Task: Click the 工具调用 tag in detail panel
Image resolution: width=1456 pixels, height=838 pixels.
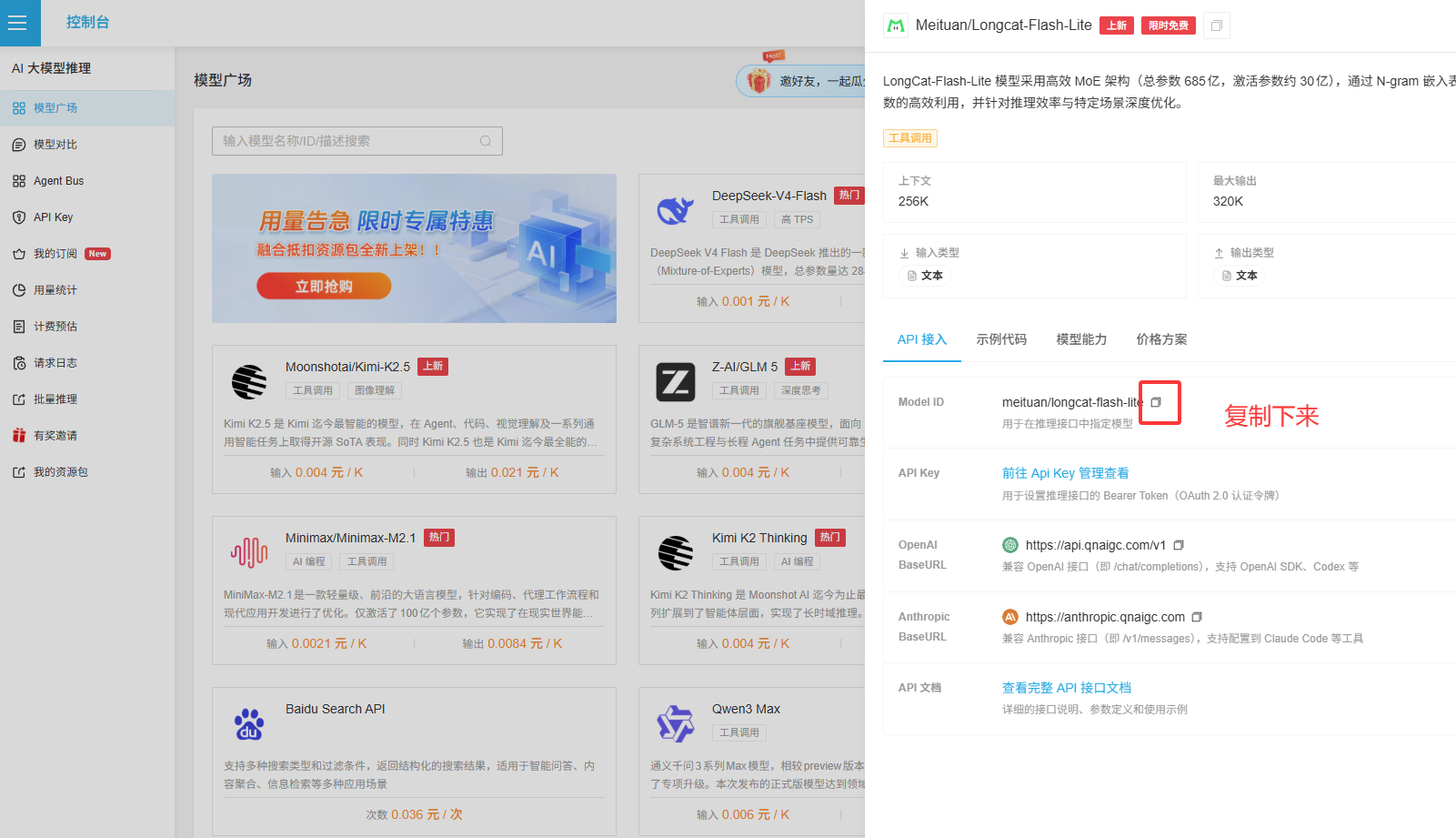Action: [x=909, y=138]
